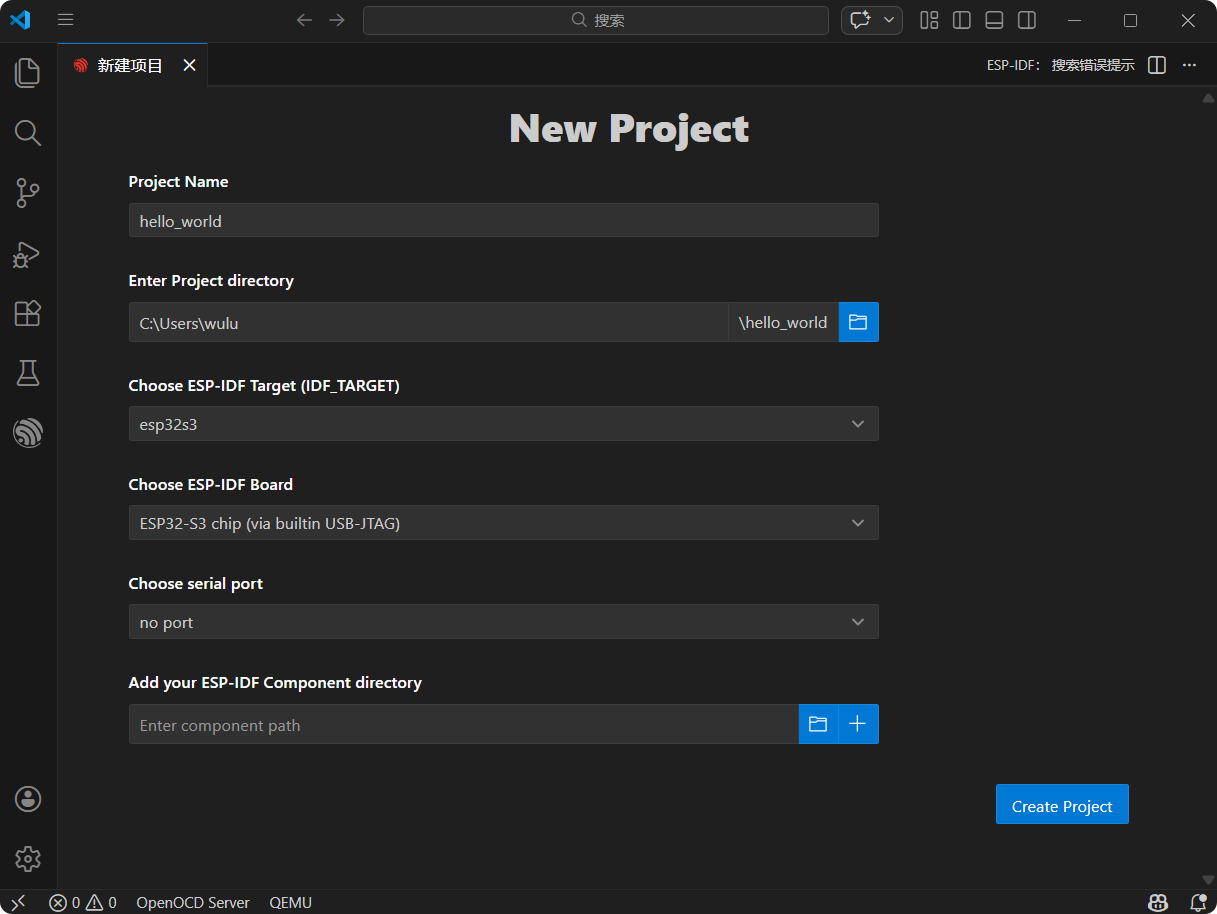
Task: Open the Source Control view
Action: click(28, 193)
